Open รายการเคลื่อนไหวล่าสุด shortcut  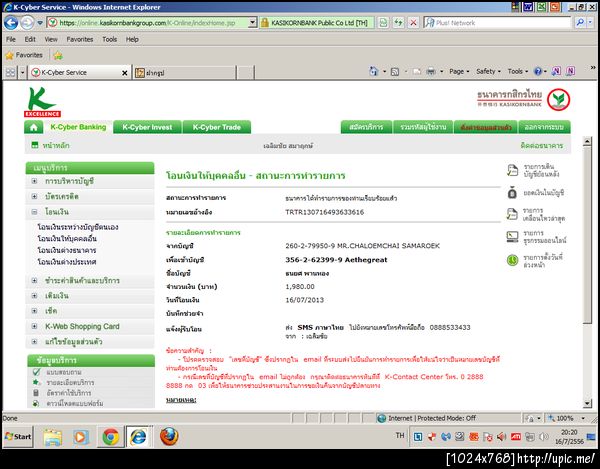click(x=535, y=215)
